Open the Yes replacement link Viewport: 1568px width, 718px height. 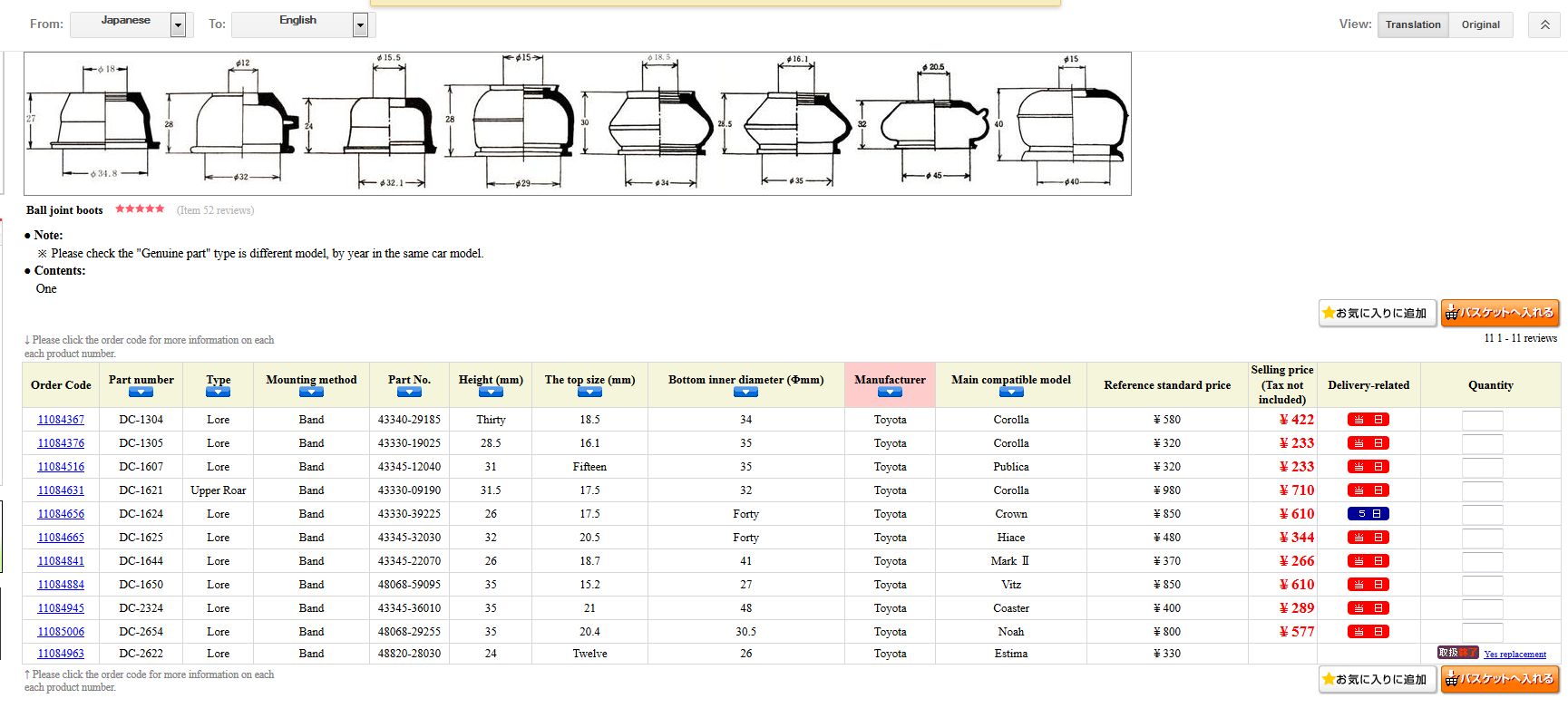1514,655
